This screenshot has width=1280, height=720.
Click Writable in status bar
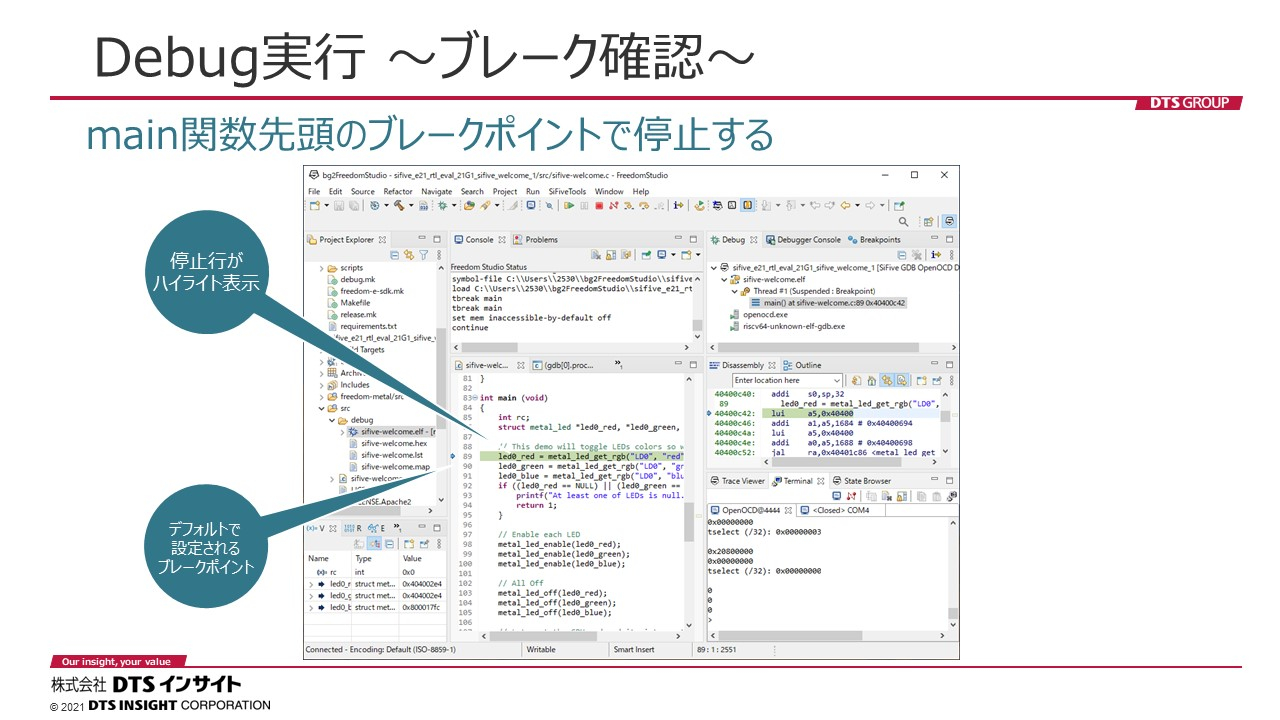(x=541, y=649)
